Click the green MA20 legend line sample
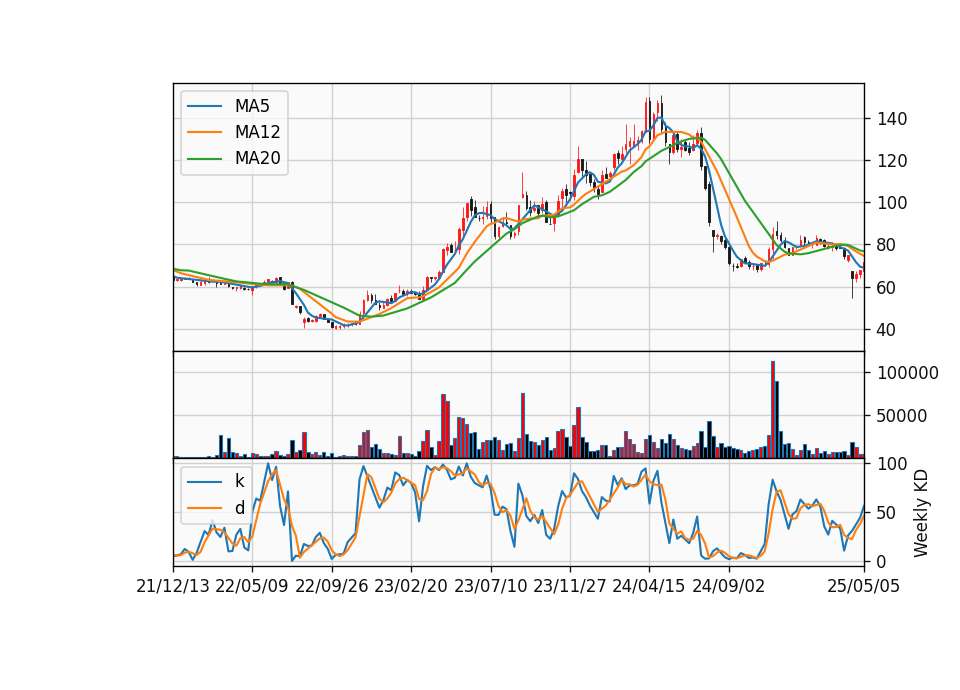This screenshot has height=690, width=960. click(x=204, y=158)
